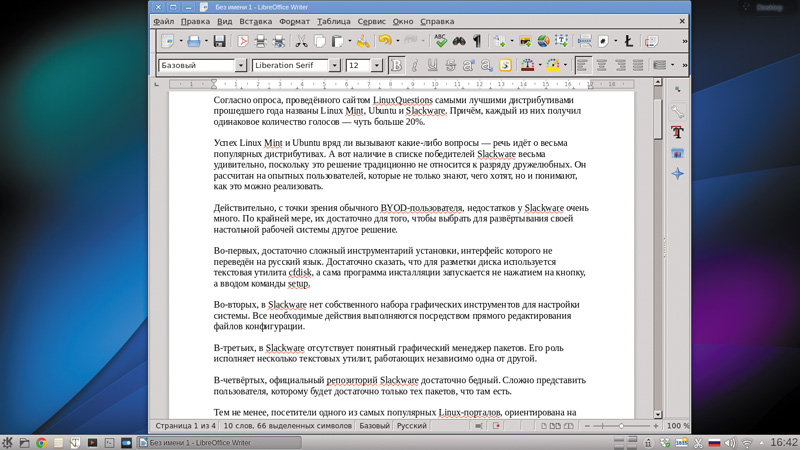Open the Справка menu

437,21
